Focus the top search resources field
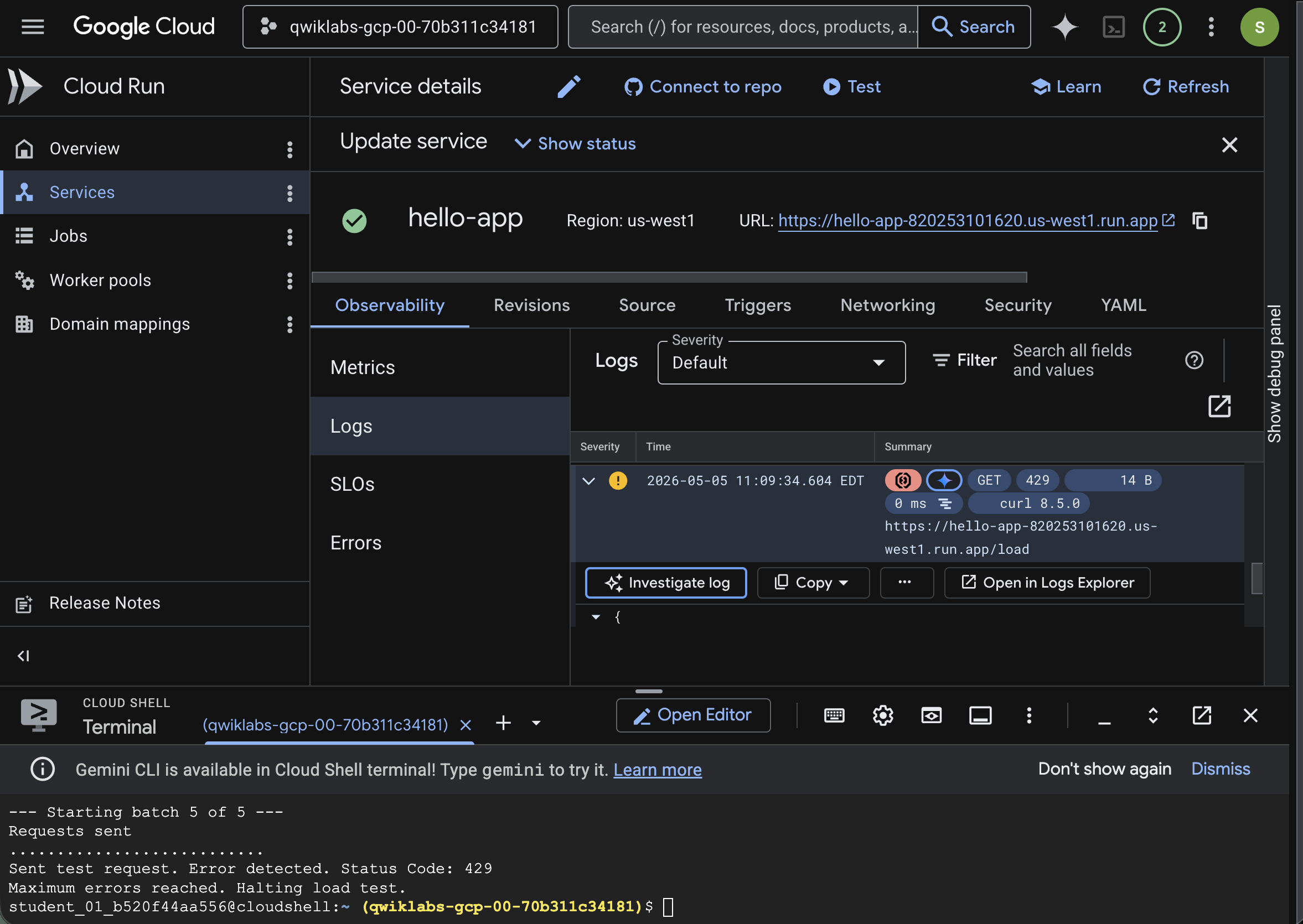 point(743,27)
